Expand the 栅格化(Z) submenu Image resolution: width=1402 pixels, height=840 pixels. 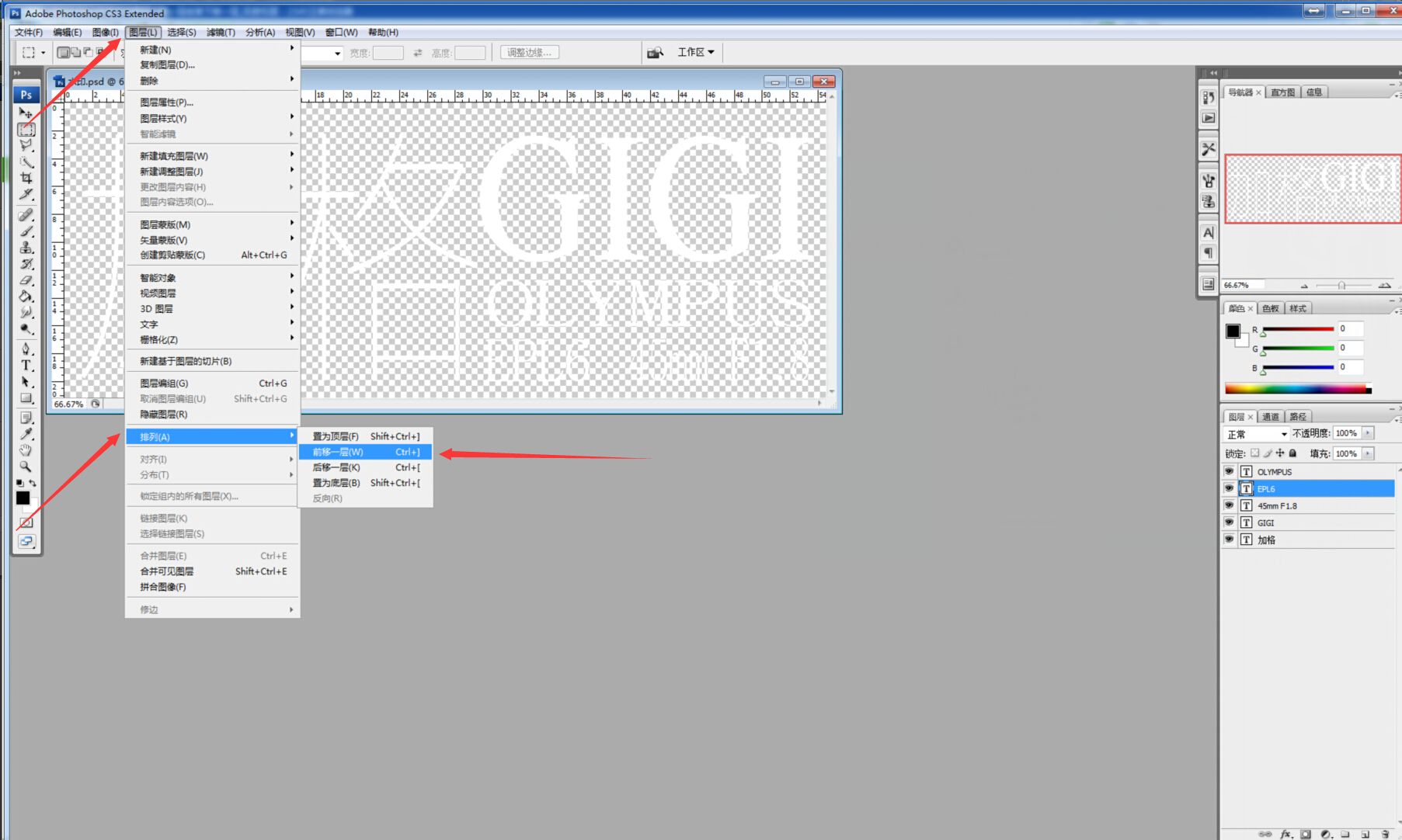tap(213, 340)
